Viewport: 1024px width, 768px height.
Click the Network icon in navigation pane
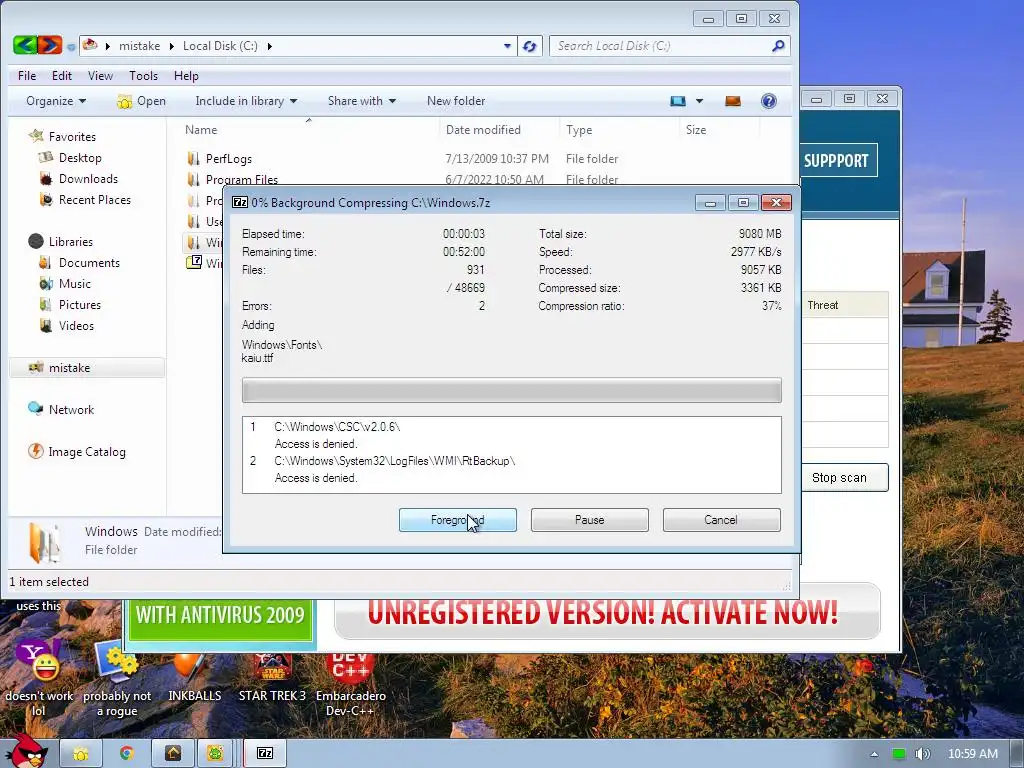click(35, 409)
